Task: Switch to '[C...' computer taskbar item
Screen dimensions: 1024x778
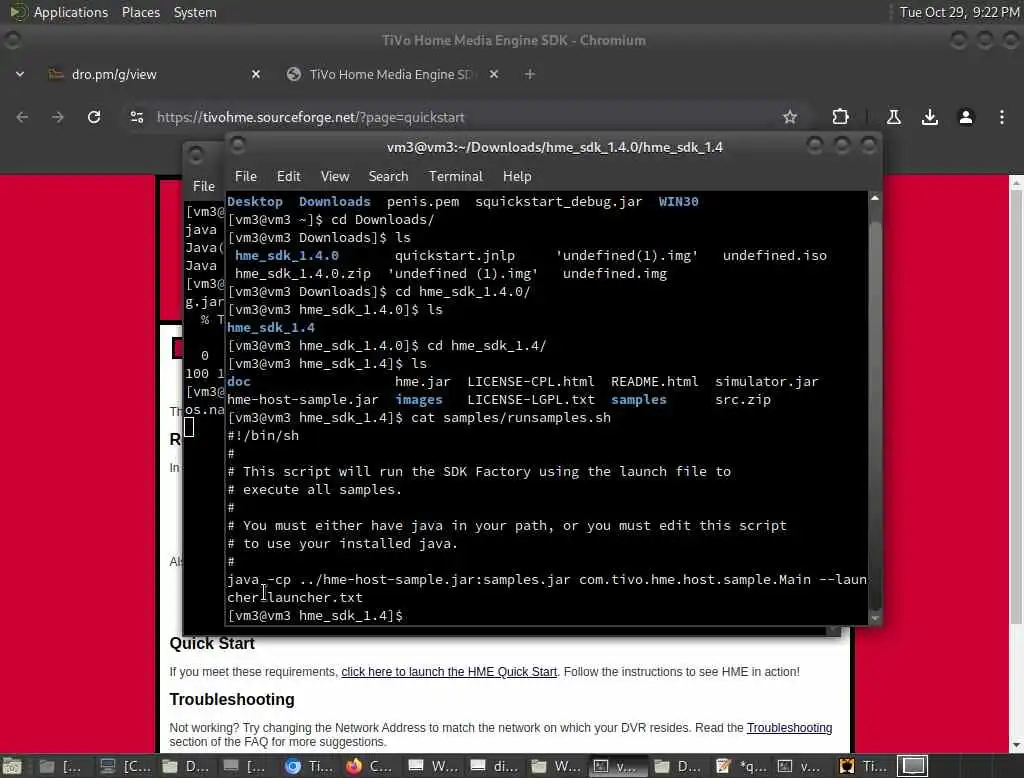Action: [125, 766]
